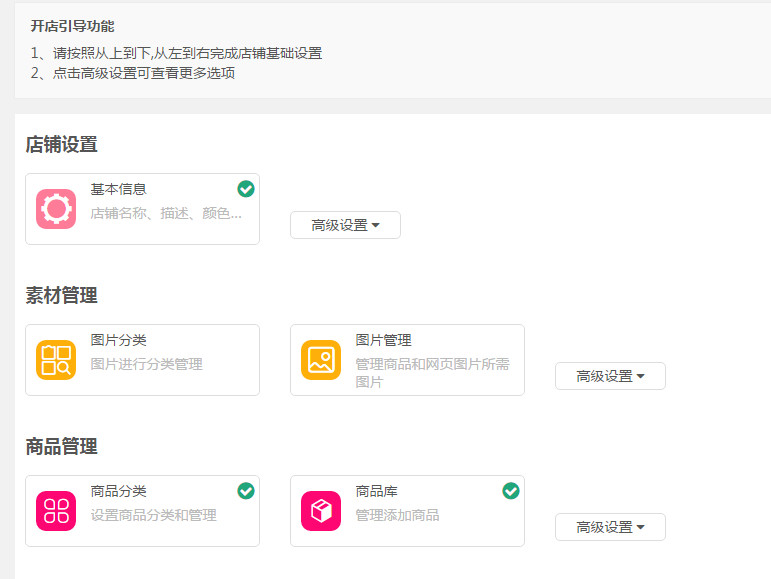The height and width of the screenshot is (579, 771).
Task: Open the 图片分类 title link
Action: 118,340
